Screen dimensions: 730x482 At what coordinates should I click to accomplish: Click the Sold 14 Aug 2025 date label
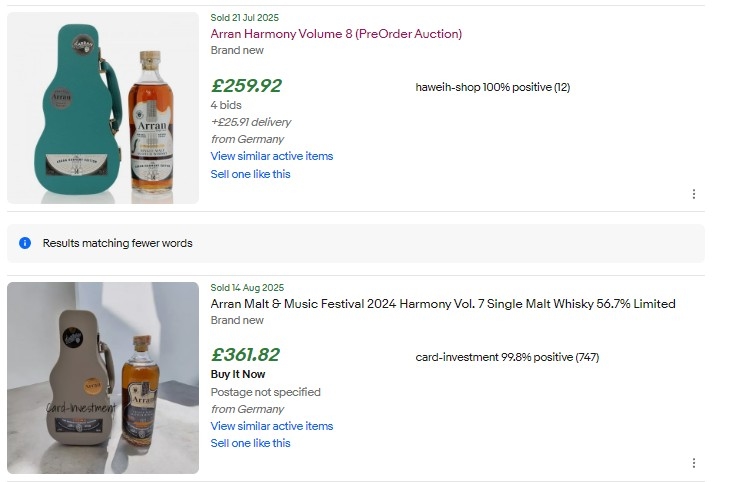point(247,288)
